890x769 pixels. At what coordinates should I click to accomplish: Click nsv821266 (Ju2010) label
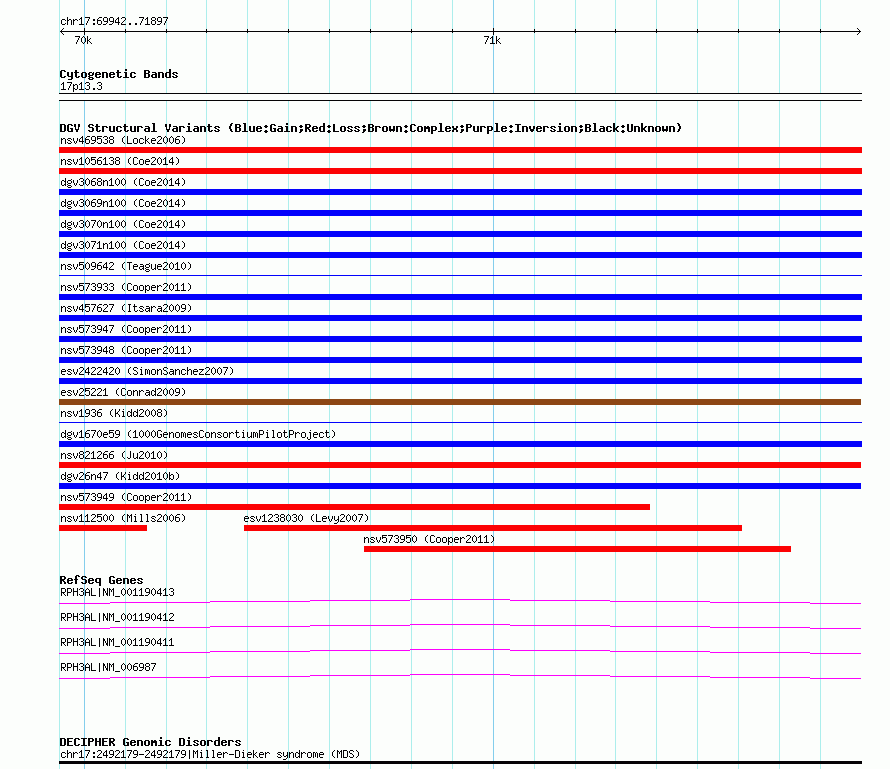(x=114, y=455)
